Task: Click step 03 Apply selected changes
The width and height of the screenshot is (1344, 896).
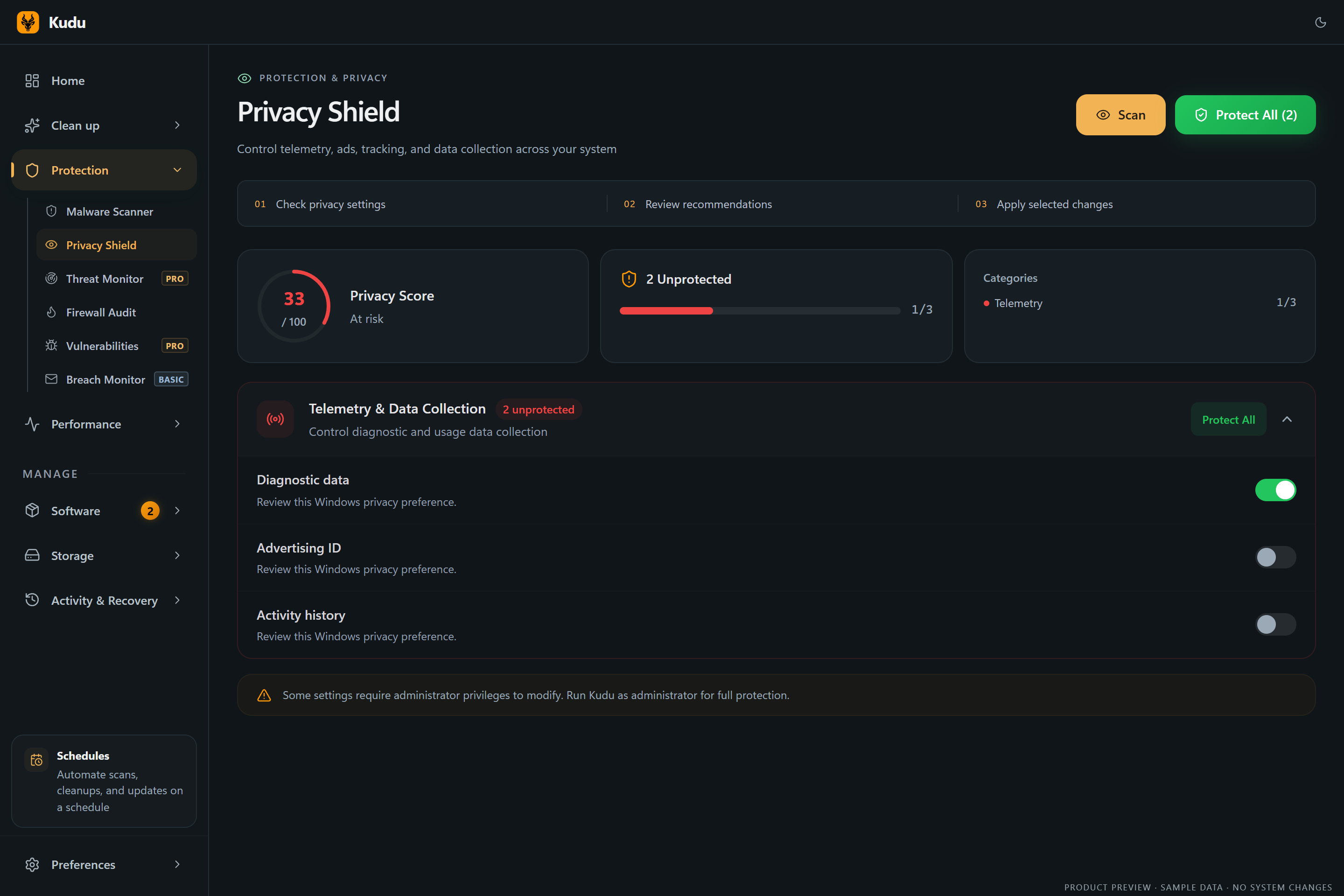Action: (x=1043, y=204)
